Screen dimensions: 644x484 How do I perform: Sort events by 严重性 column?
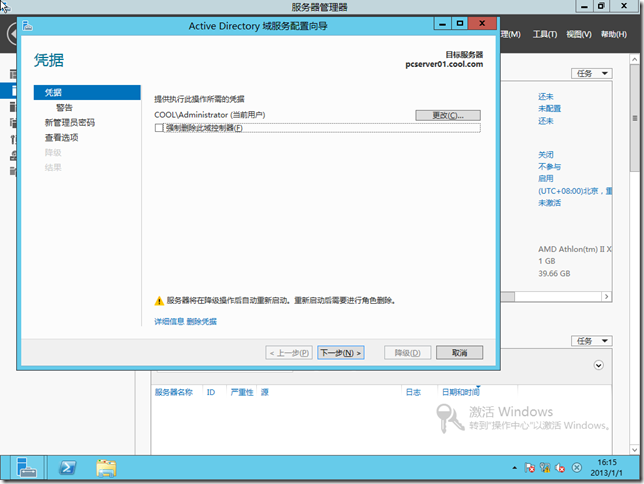click(x=242, y=392)
